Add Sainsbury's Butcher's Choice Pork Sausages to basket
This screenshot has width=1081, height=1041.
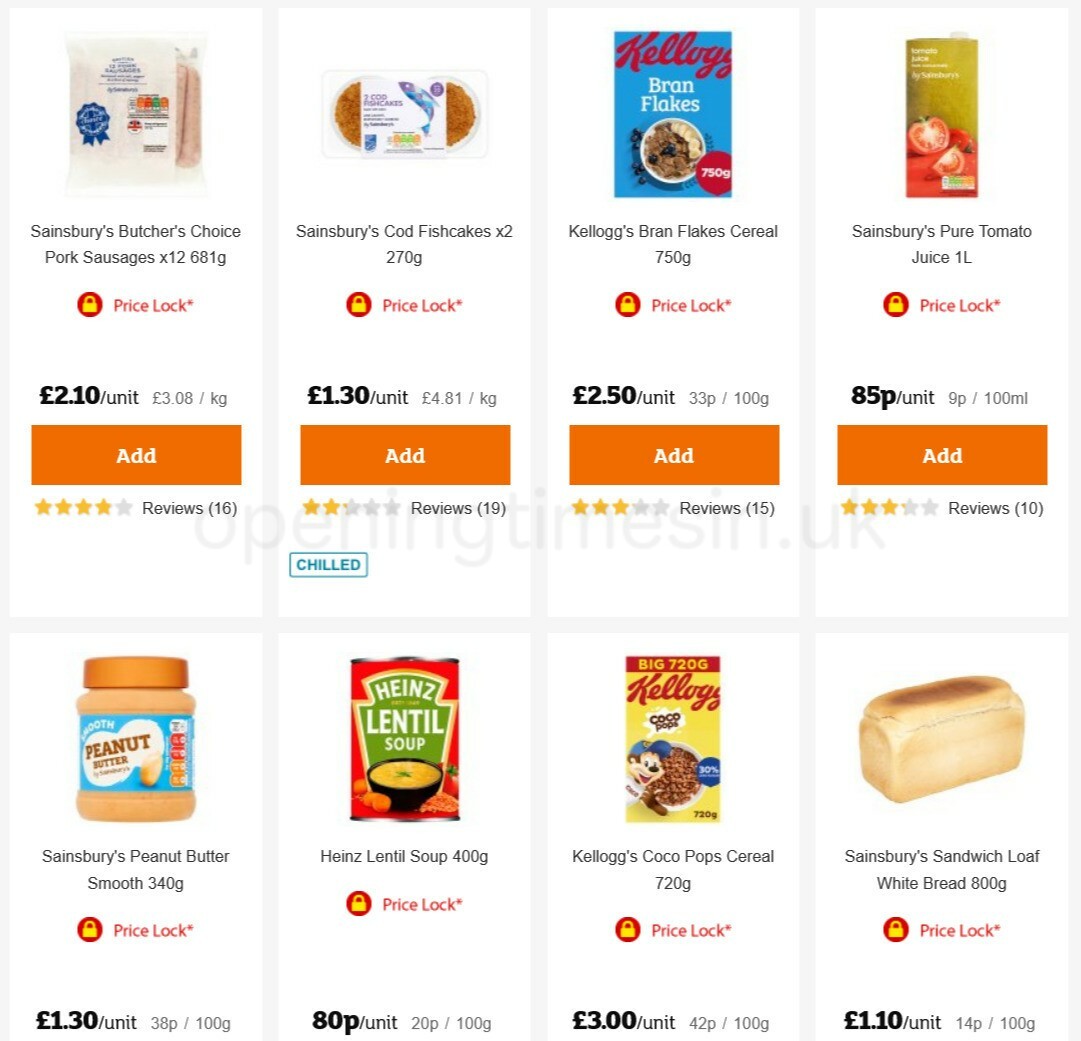(x=136, y=455)
